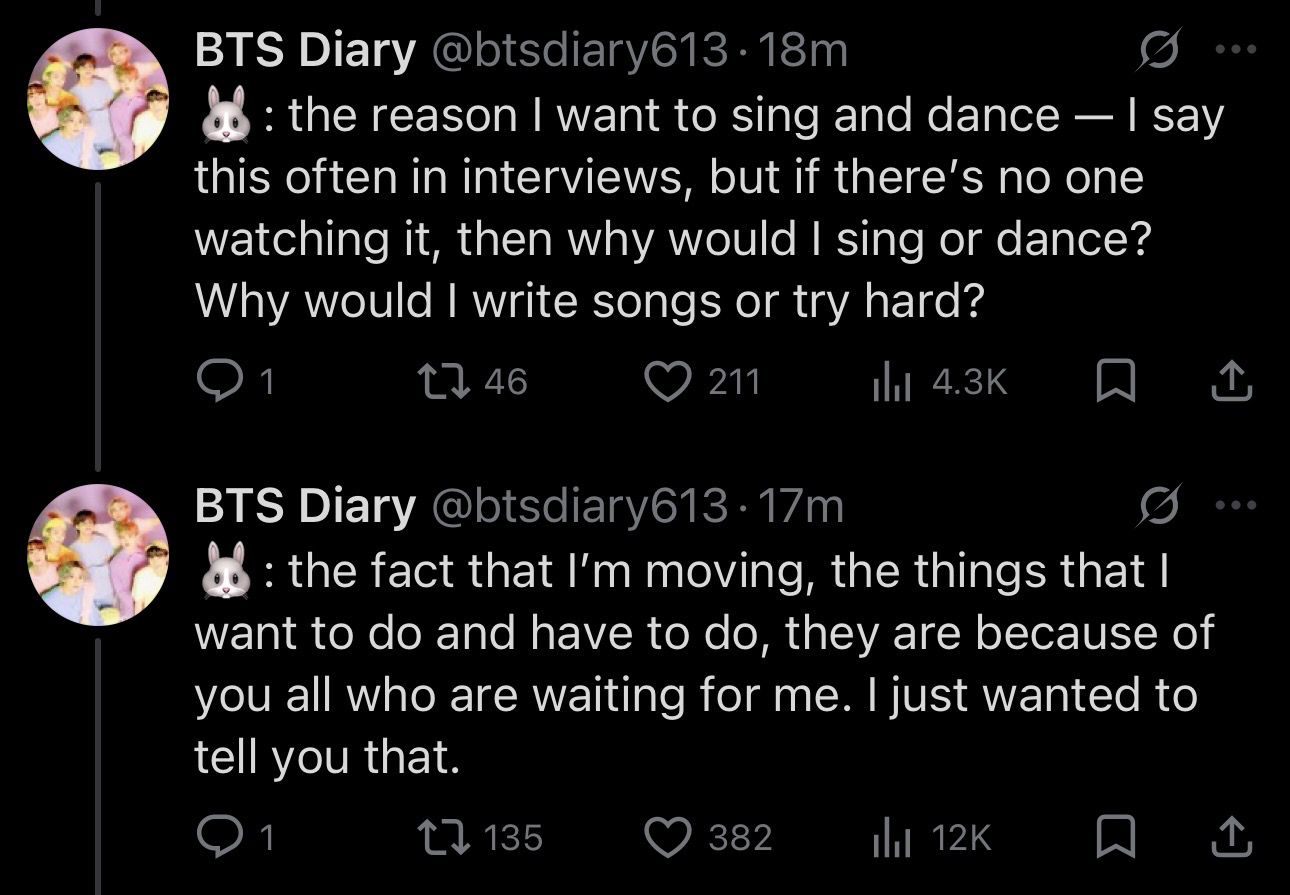Share the 18m sing and dance tweet
Image resolution: width=1290 pixels, height=895 pixels.
coord(1232,381)
